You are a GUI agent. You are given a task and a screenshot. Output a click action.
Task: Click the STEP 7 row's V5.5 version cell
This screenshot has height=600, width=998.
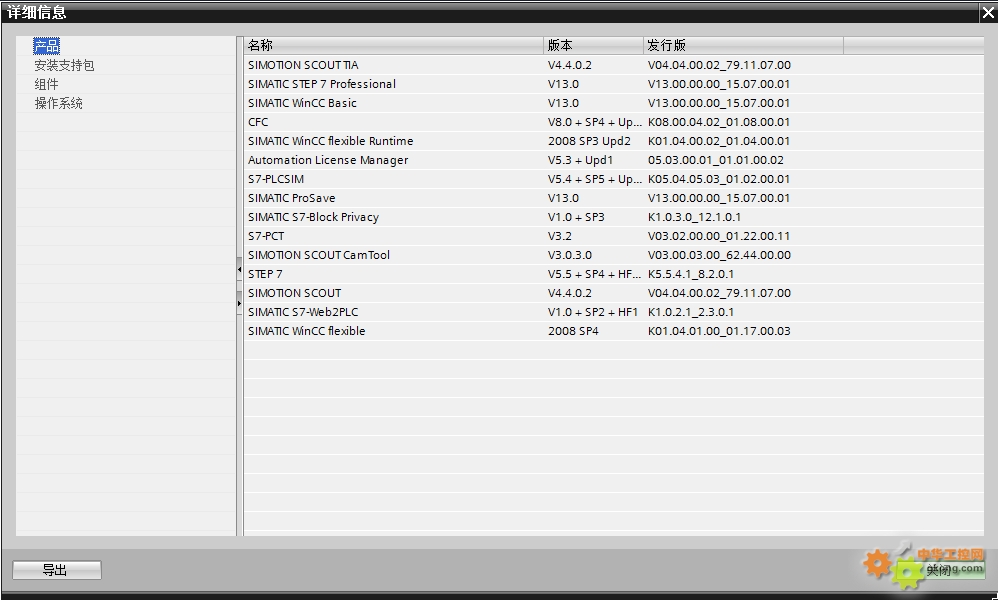[594, 274]
